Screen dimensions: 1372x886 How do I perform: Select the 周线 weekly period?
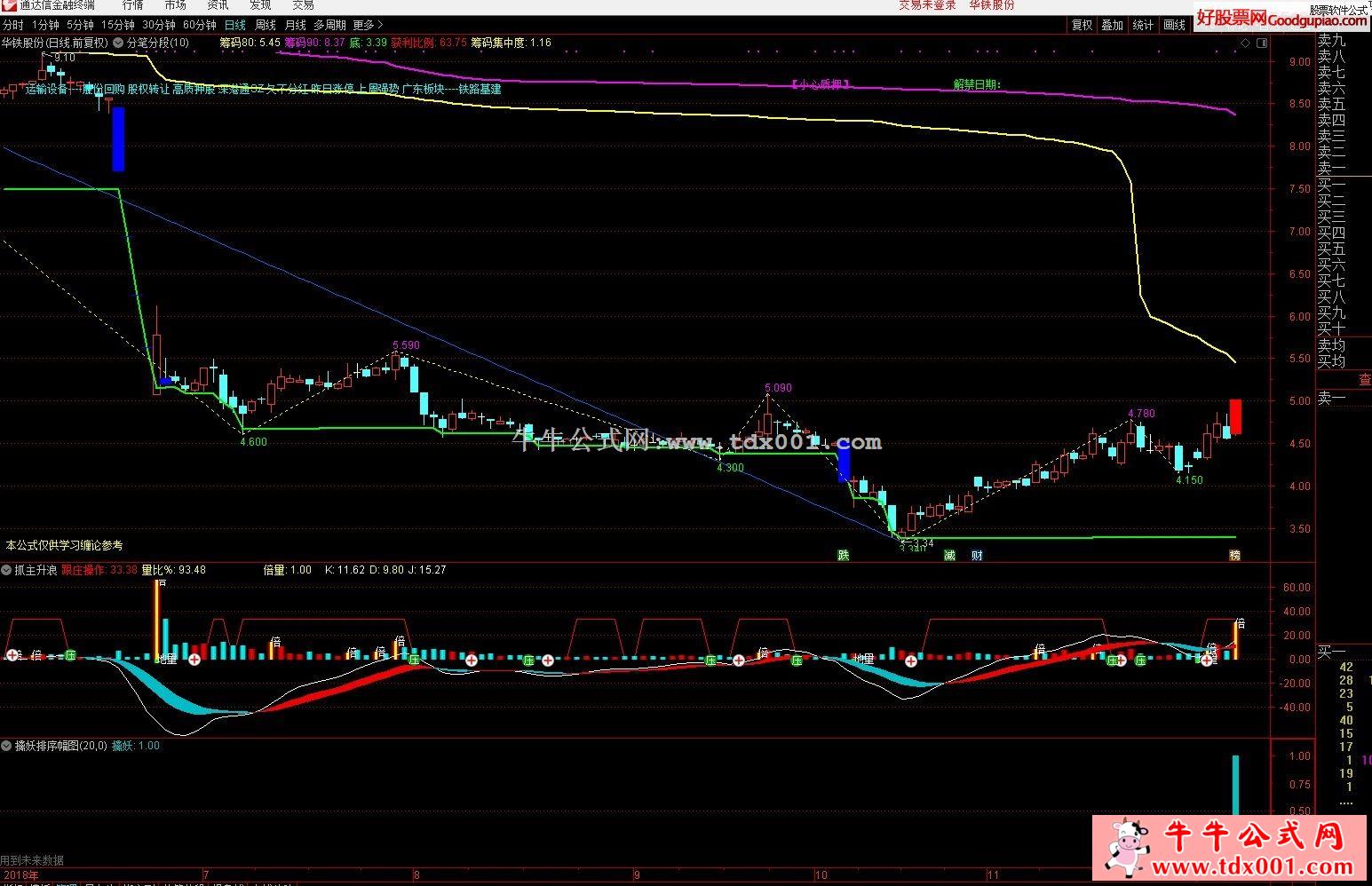point(265,25)
